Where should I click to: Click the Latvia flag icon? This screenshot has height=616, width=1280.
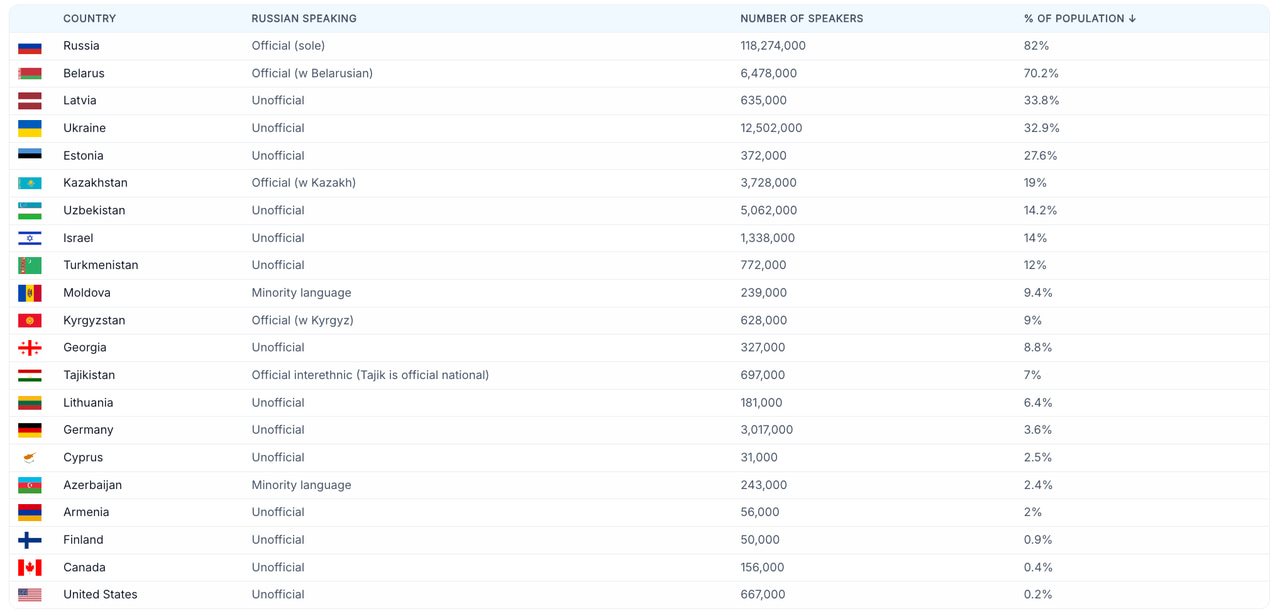click(x=30, y=101)
